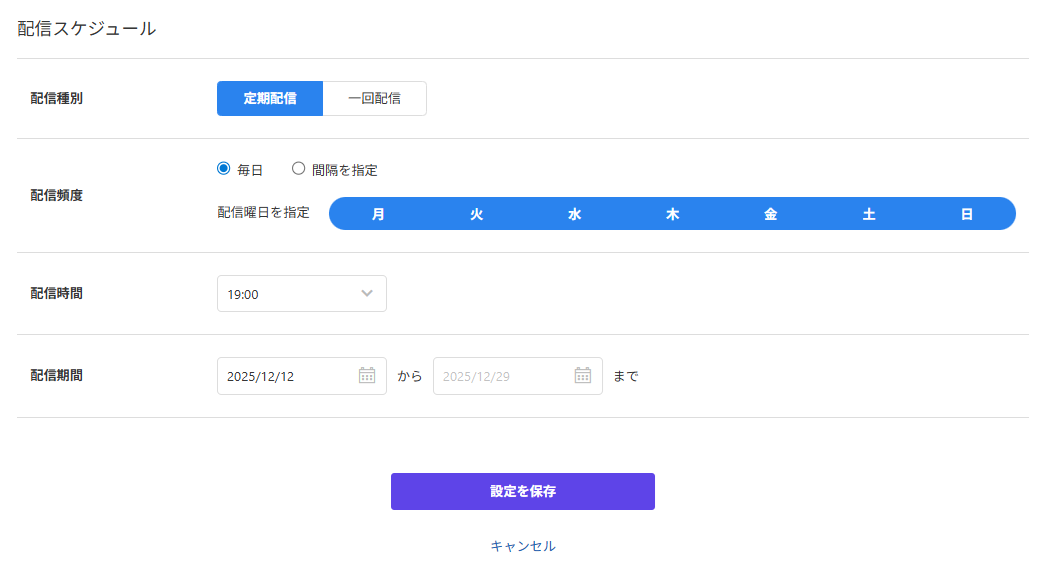1049x573 pixels.
Task: Toggle the 月 (Monday) delivery day
Action: click(x=378, y=214)
